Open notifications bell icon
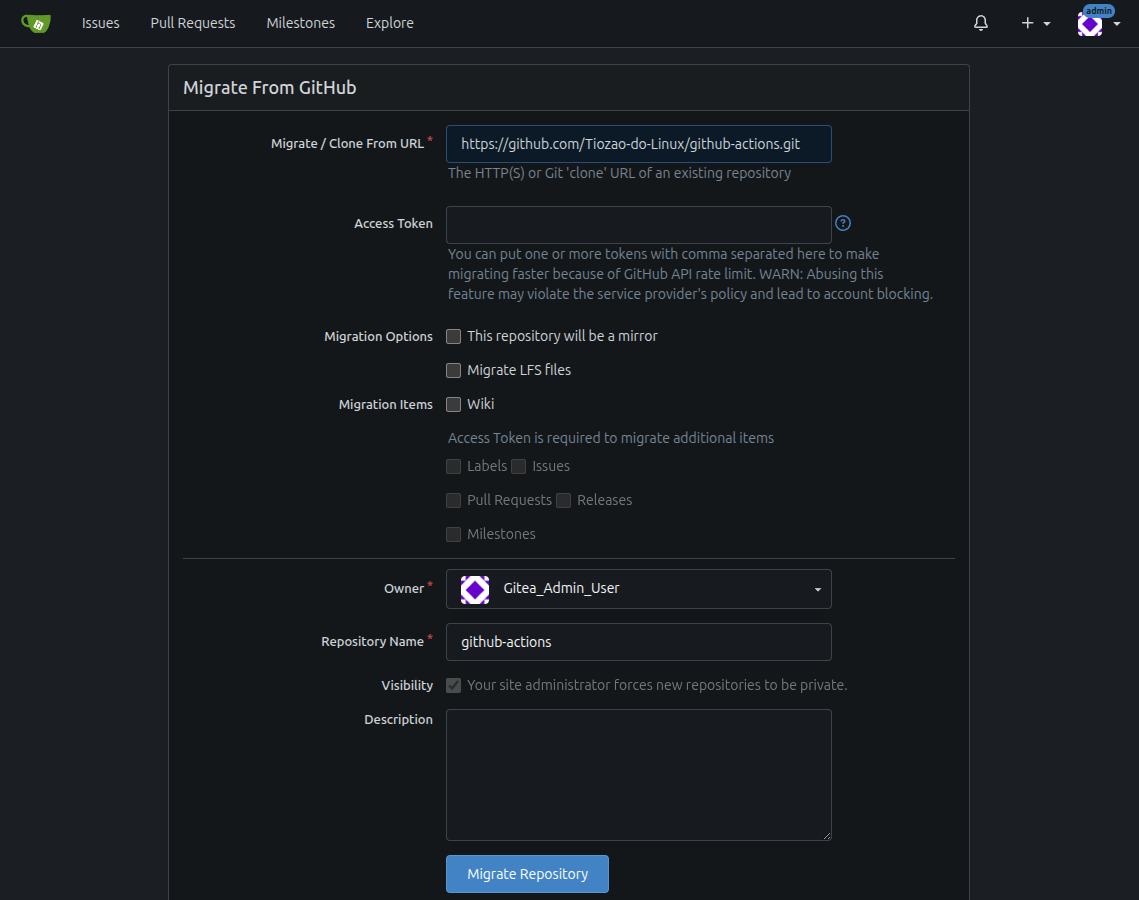Screen dimensions: 1139x900 pos(981,23)
